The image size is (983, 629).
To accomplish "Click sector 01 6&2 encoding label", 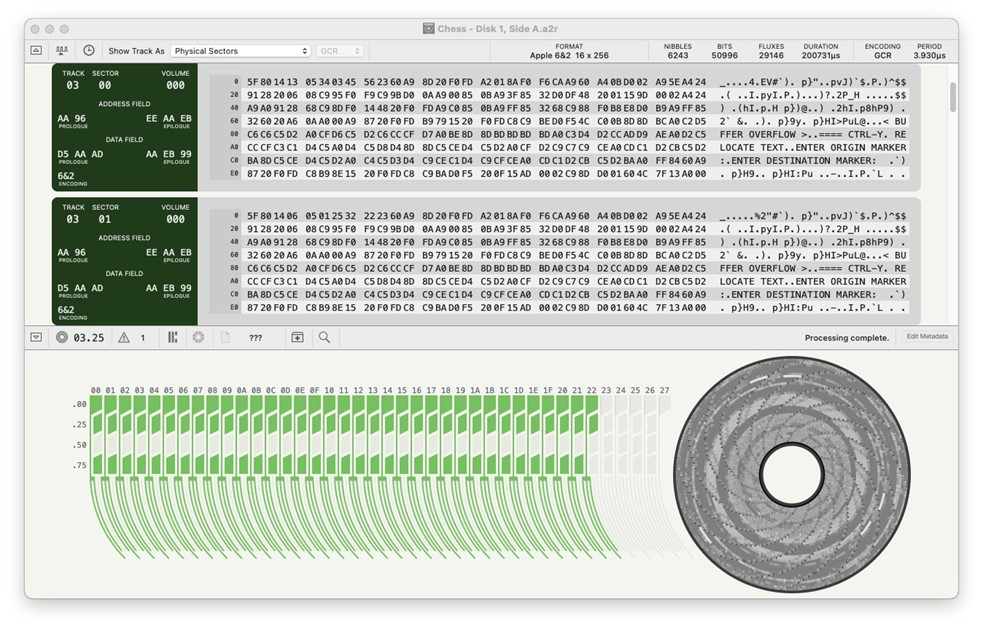I will [x=66, y=310].
